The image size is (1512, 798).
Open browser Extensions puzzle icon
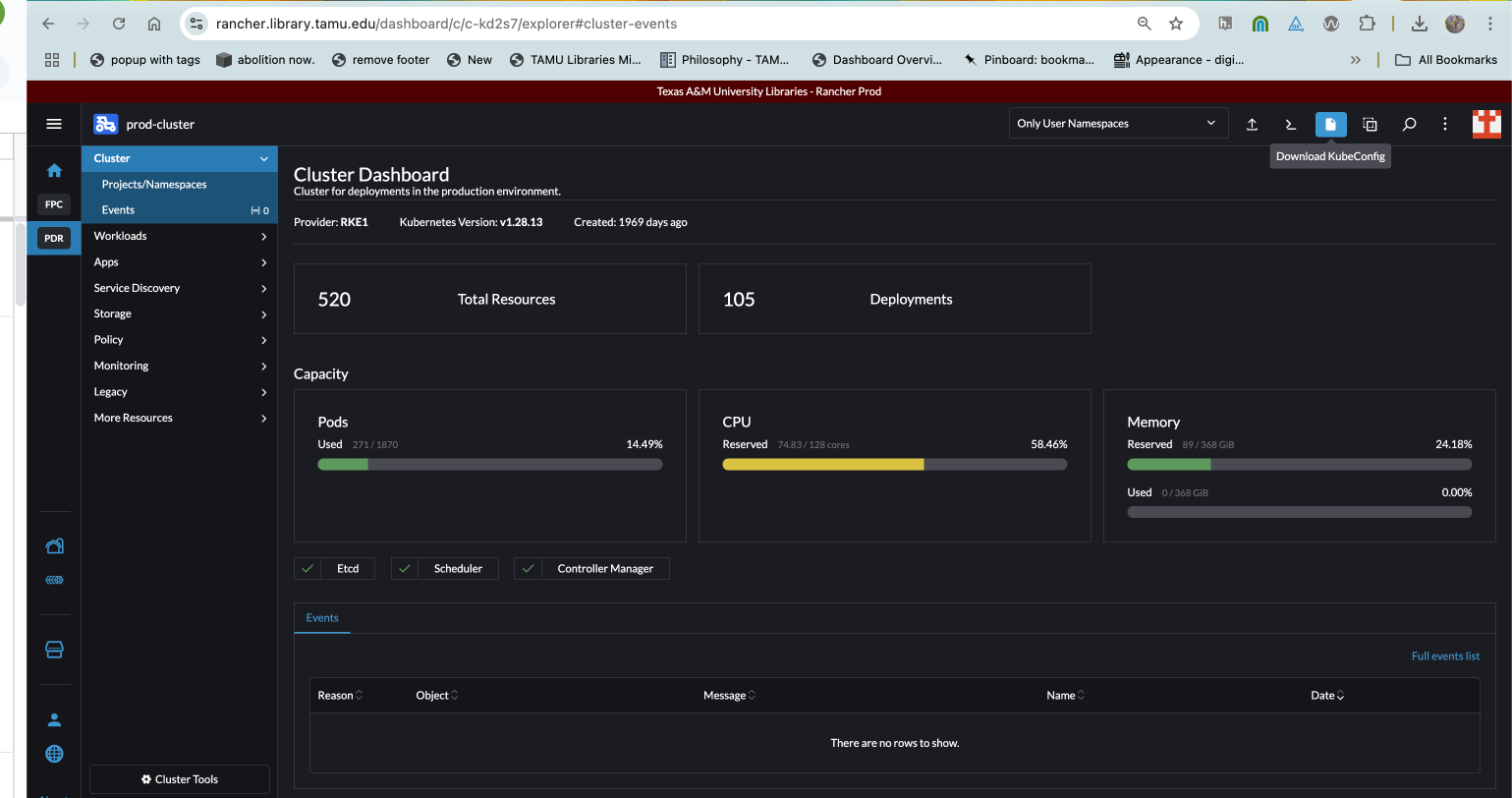(1367, 24)
